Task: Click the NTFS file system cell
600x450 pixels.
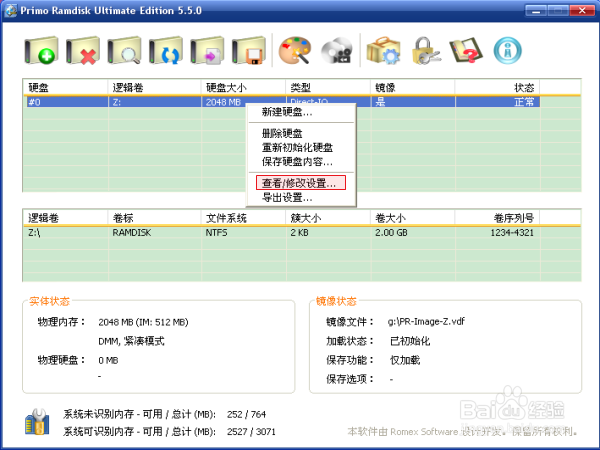Action: 216,233
